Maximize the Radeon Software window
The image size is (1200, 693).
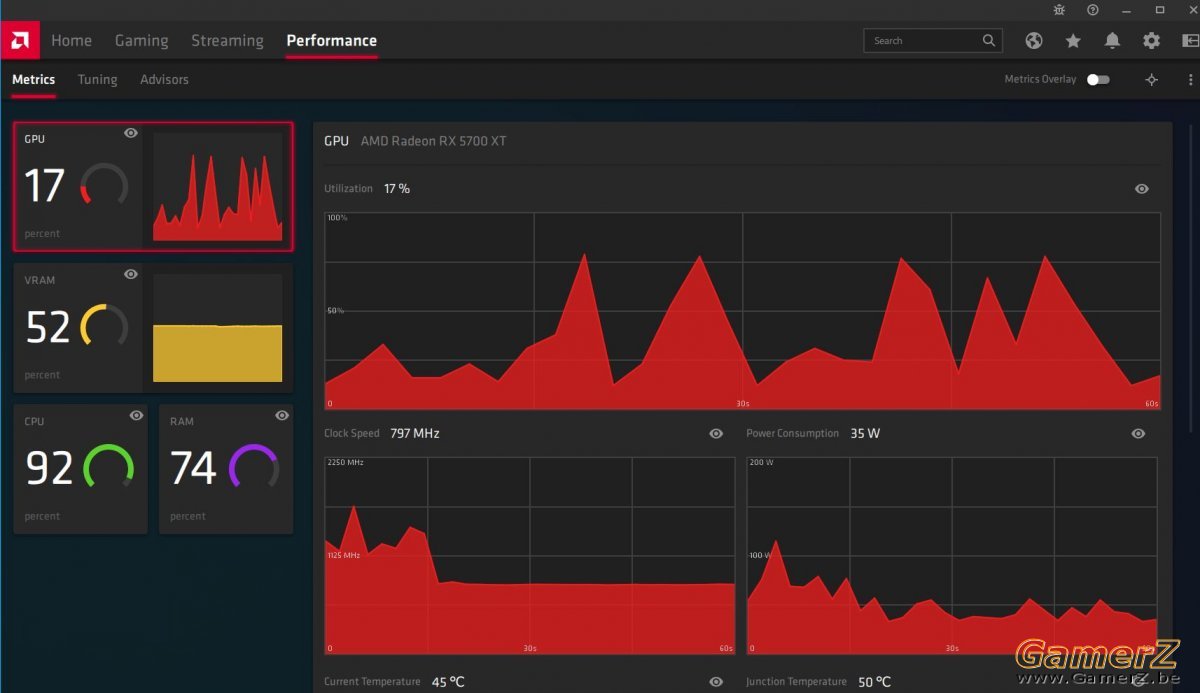(1160, 9)
